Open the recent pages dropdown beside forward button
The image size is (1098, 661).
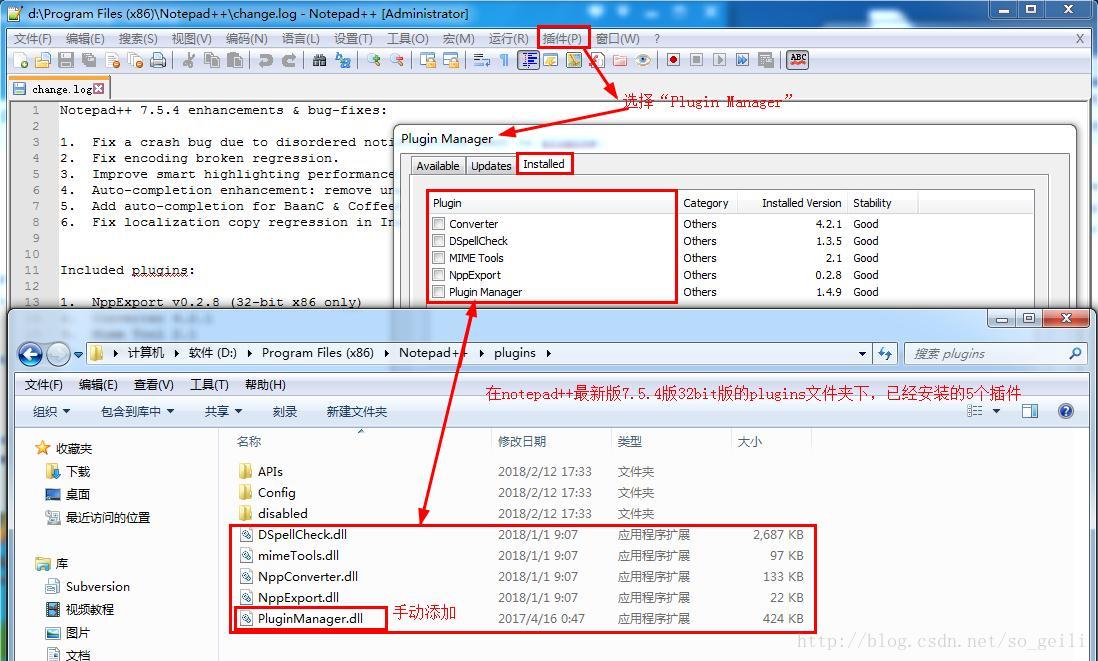tap(78, 354)
